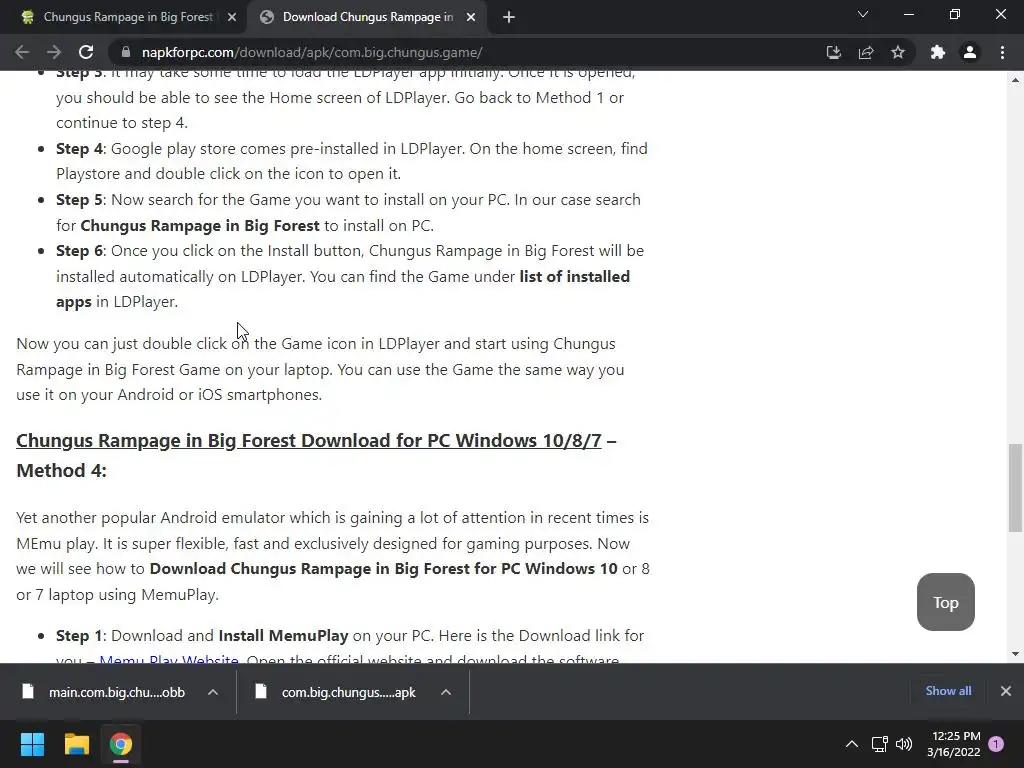Screen dimensions: 1024x768
Task: Open volume control tray icon
Action: [x=904, y=744]
